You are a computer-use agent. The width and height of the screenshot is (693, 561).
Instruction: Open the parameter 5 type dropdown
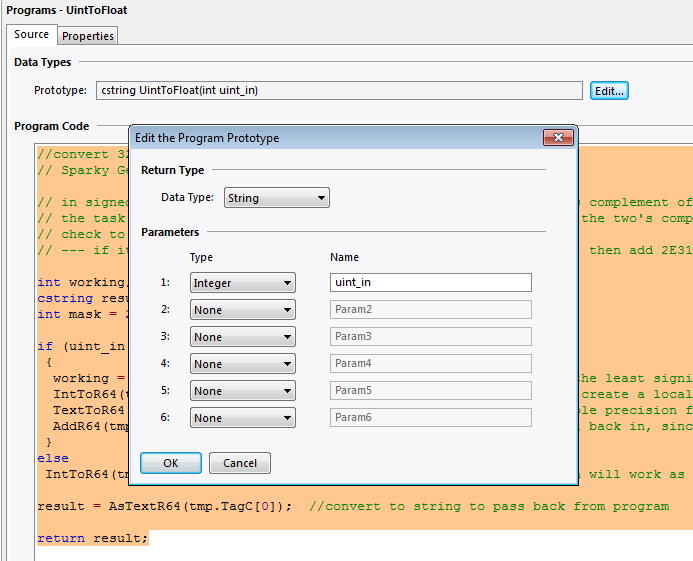click(x=243, y=390)
